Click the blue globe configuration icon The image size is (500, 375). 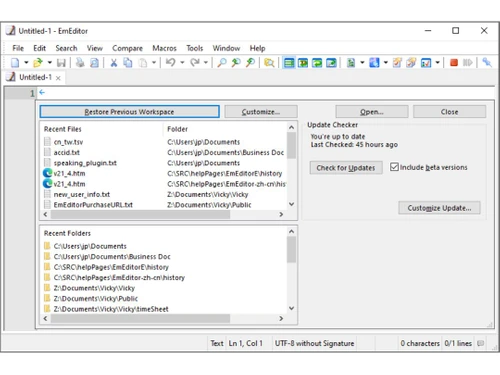374,63
